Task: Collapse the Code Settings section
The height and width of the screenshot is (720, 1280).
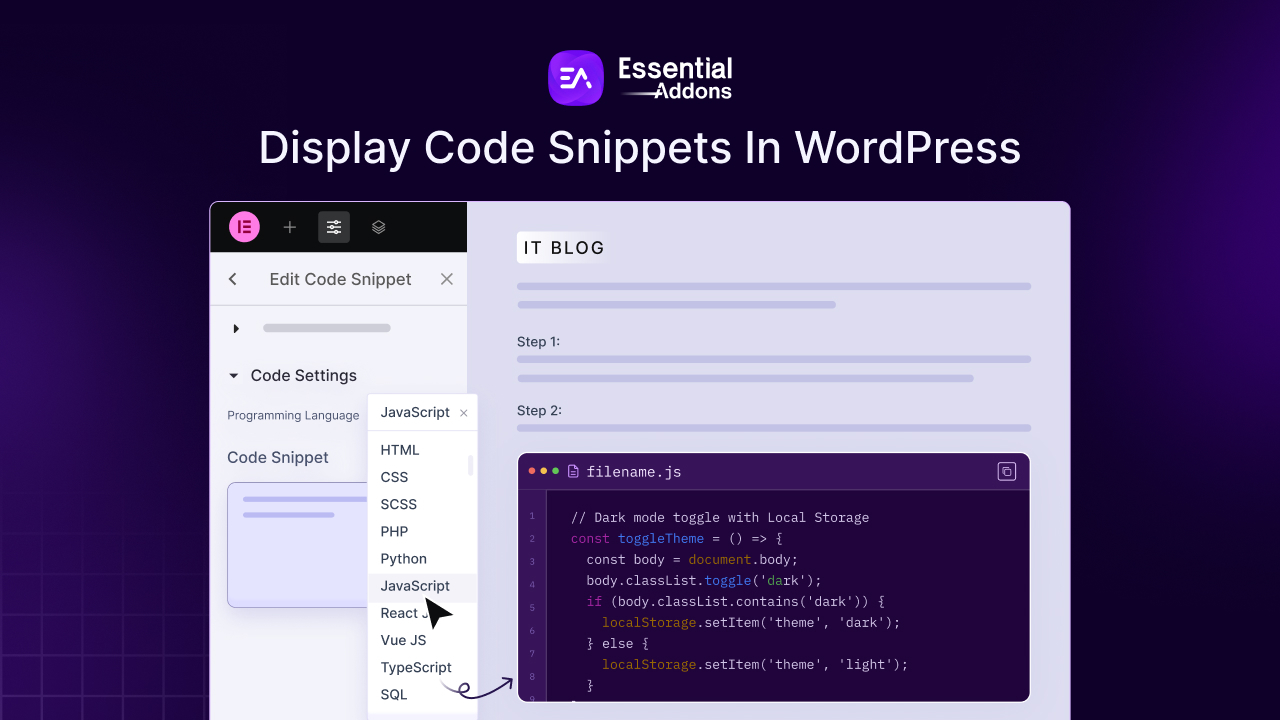Action: 236,375
